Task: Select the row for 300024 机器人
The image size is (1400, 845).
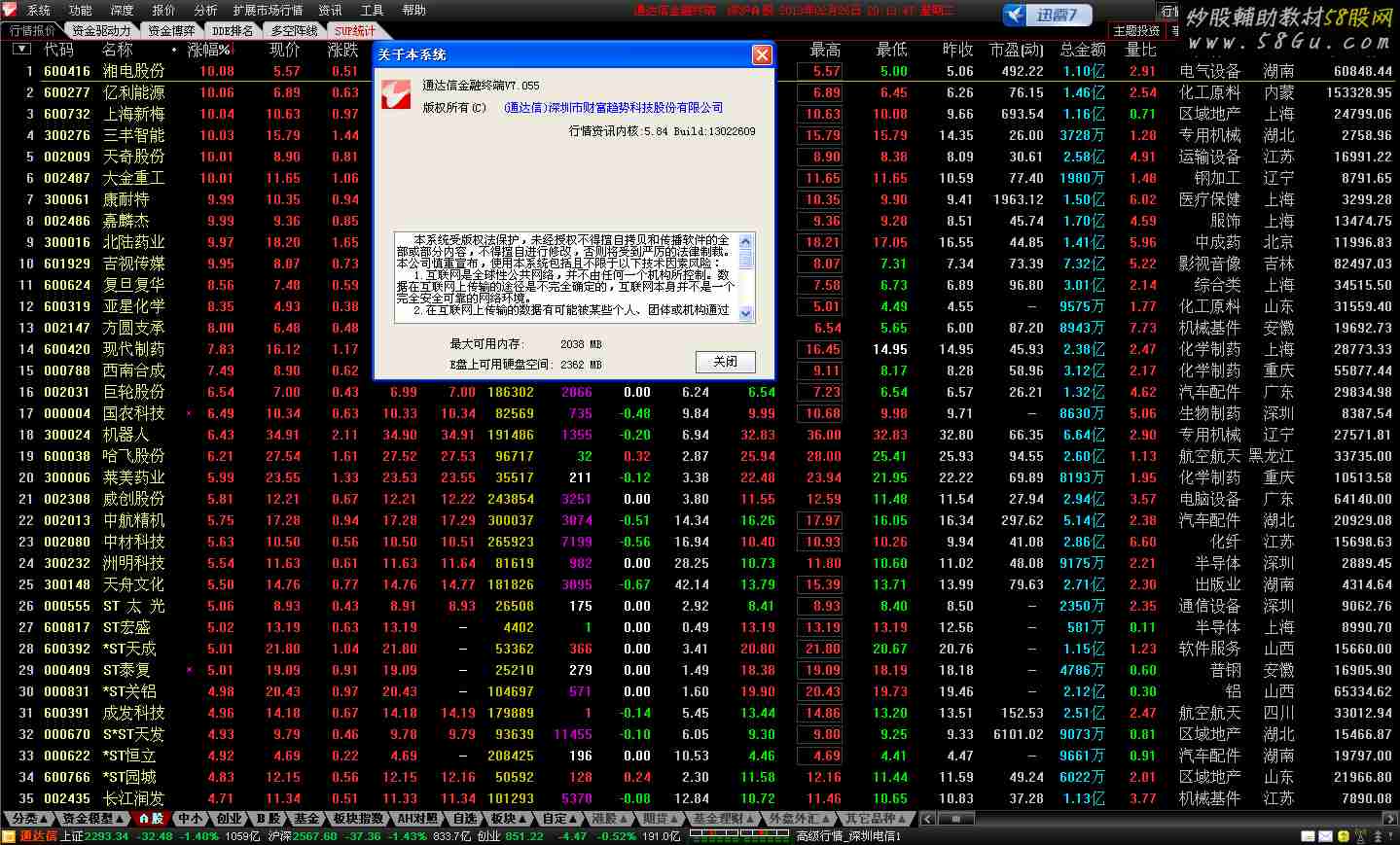Action: point(699,435)
